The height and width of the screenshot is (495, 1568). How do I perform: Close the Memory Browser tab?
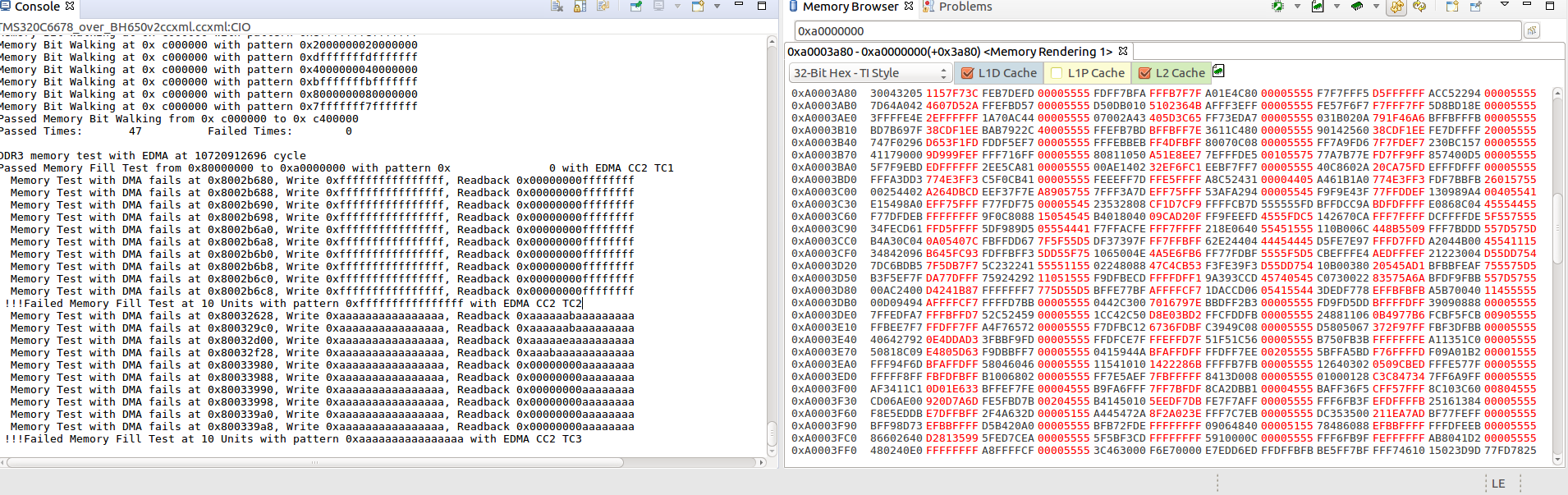pyautogui.click(x=908, y=6)
